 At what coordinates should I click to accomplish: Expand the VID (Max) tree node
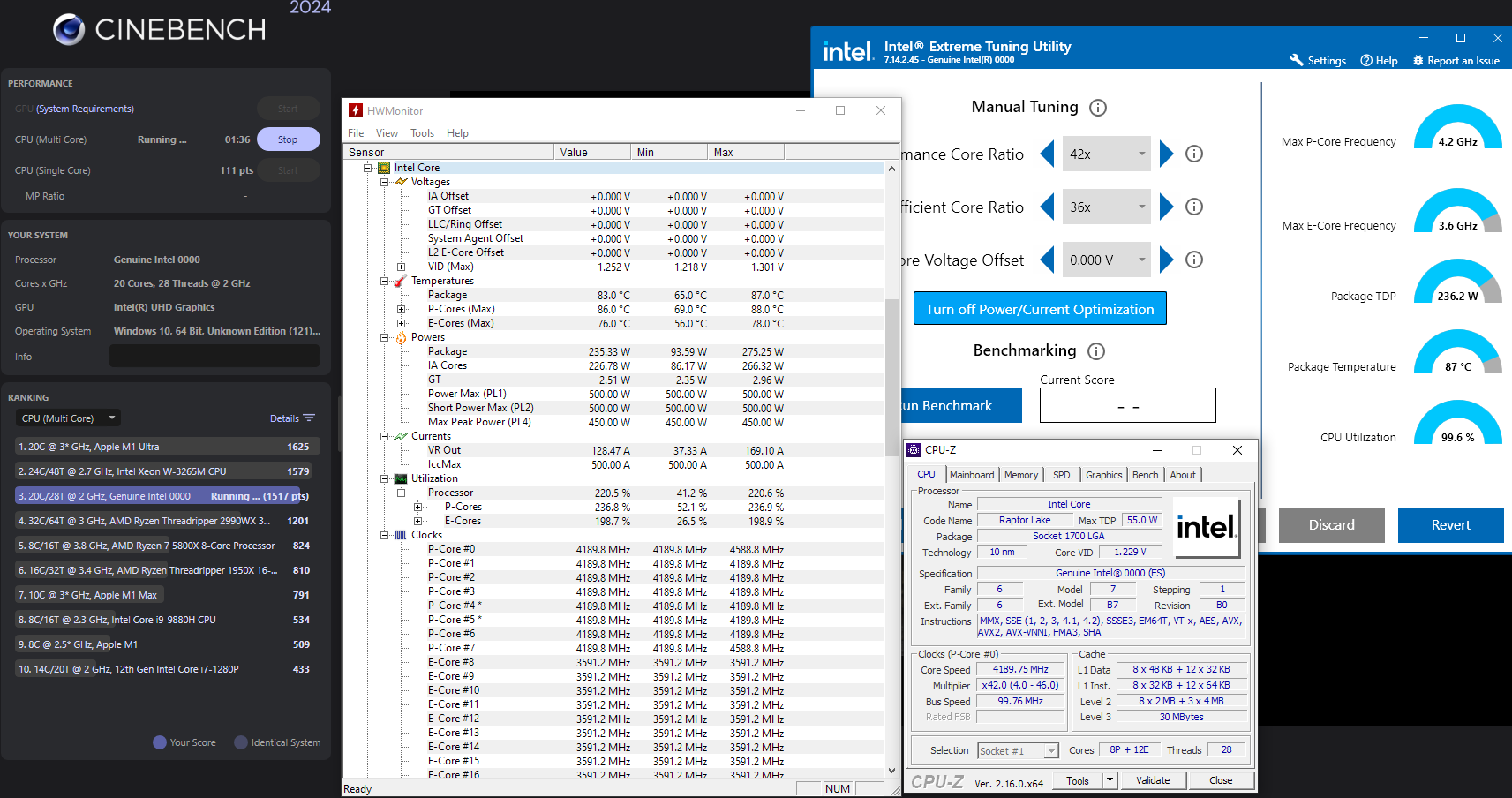(x=401, y=267)
